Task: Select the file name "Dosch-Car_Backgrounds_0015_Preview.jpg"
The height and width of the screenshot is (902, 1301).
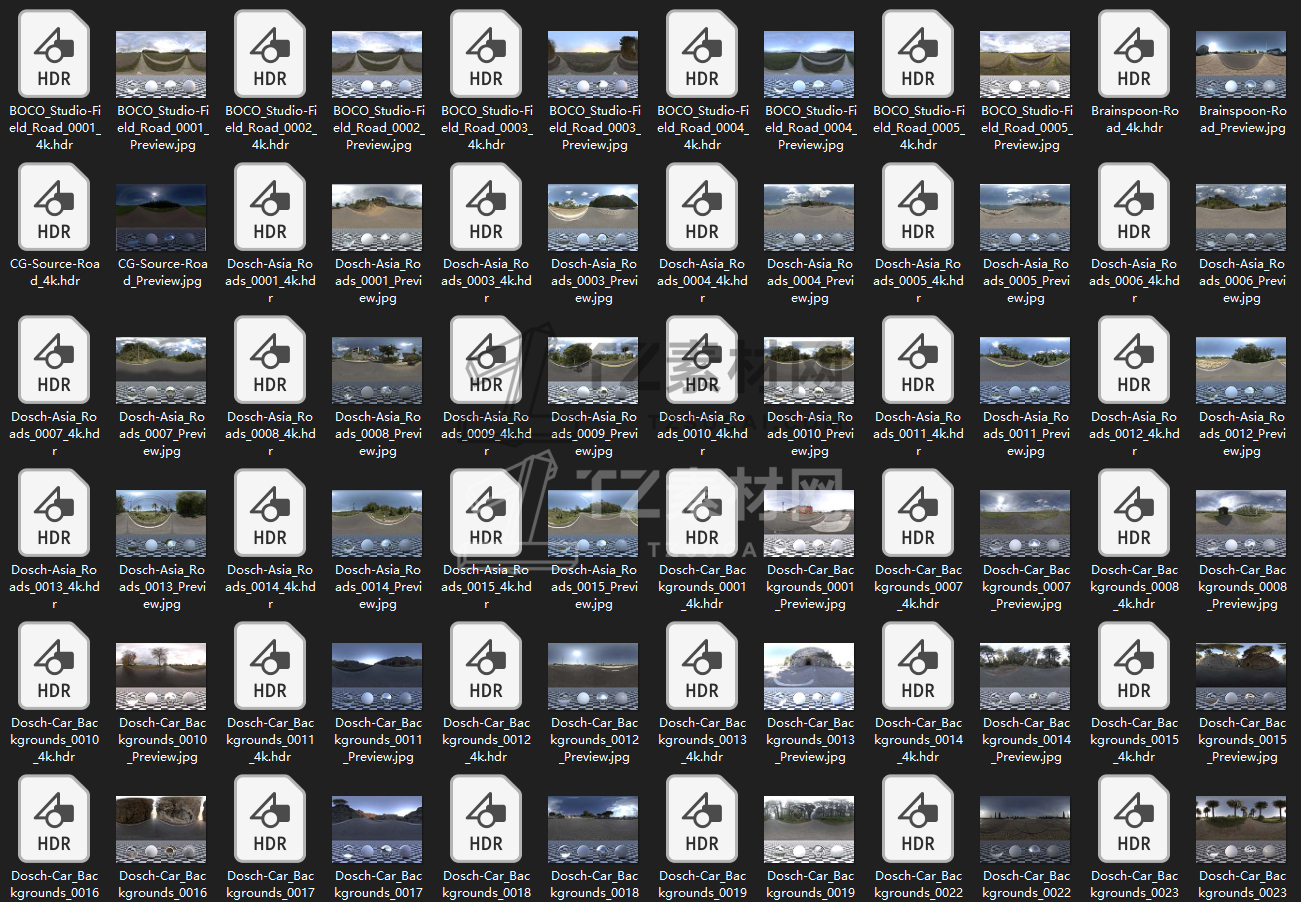Action: pos(1242,740)
